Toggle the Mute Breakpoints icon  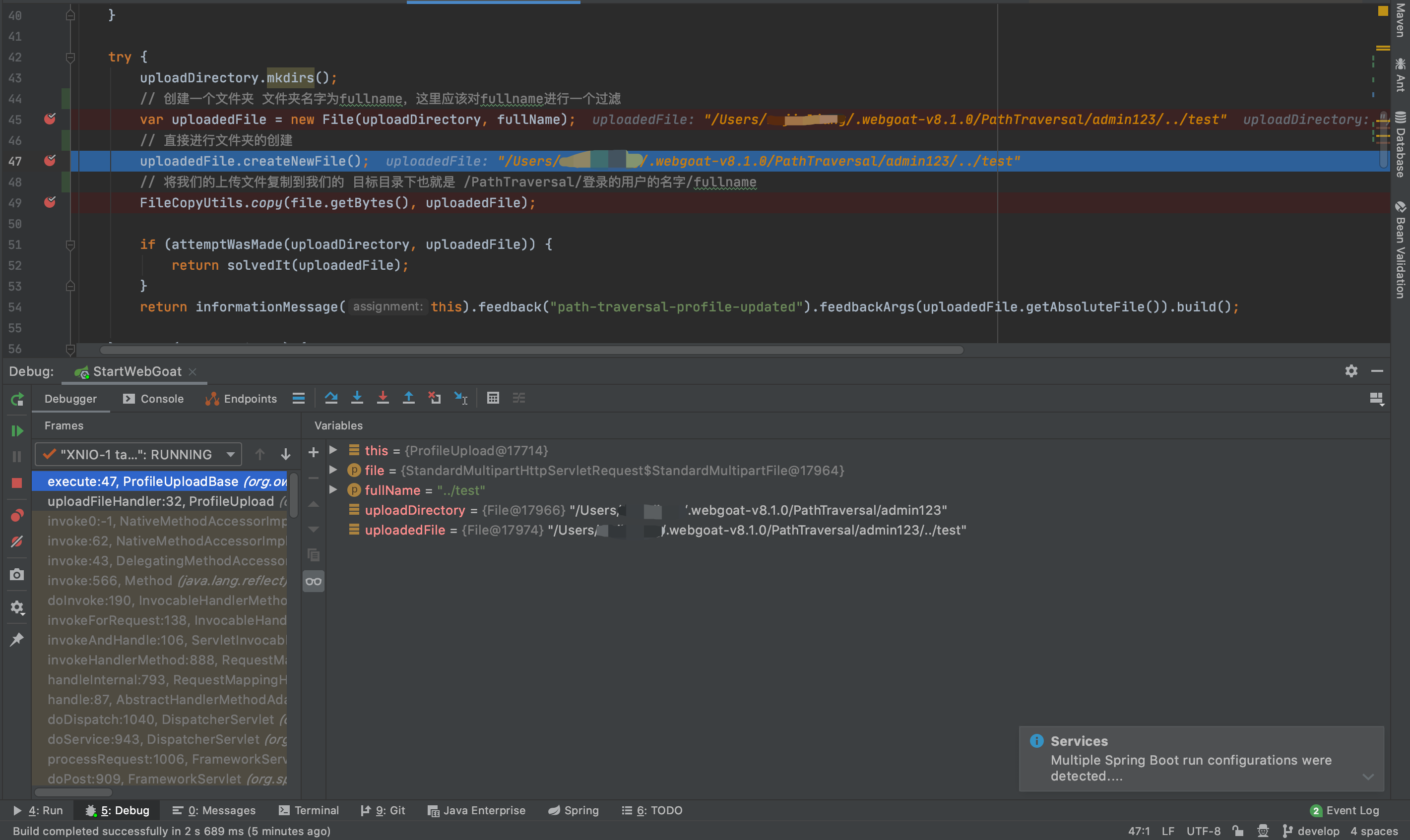tap(17, 541)
